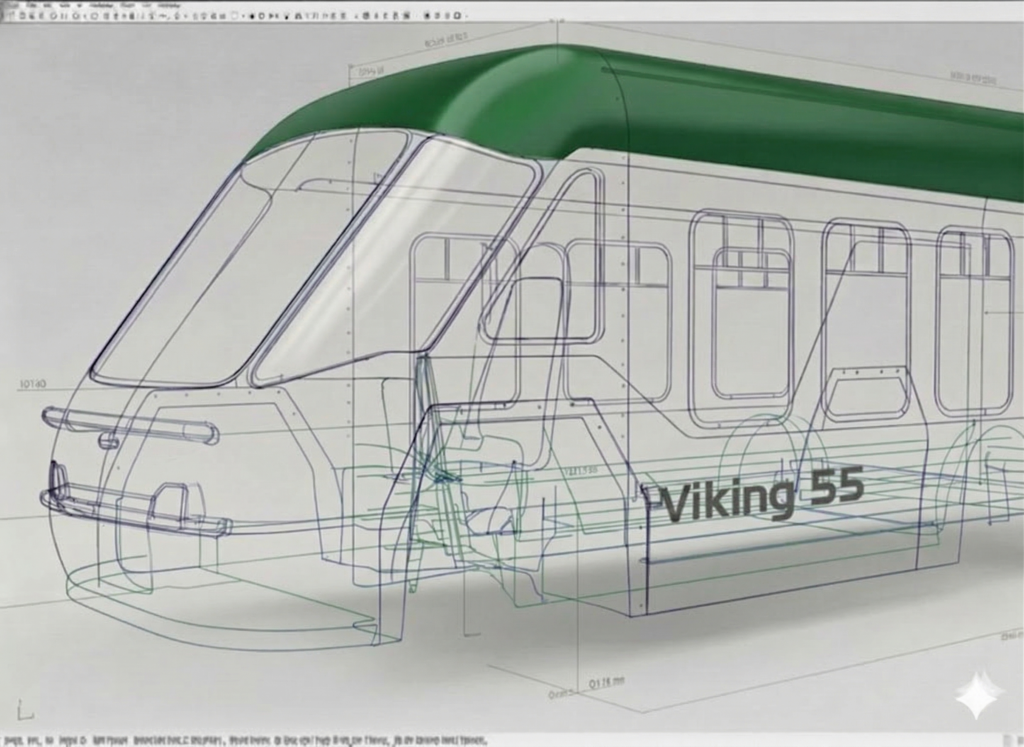Viewport: 1024px width, 747px height.
Task: Select the small vent opening on the front bumper
Action: click(x=169, y=499)
